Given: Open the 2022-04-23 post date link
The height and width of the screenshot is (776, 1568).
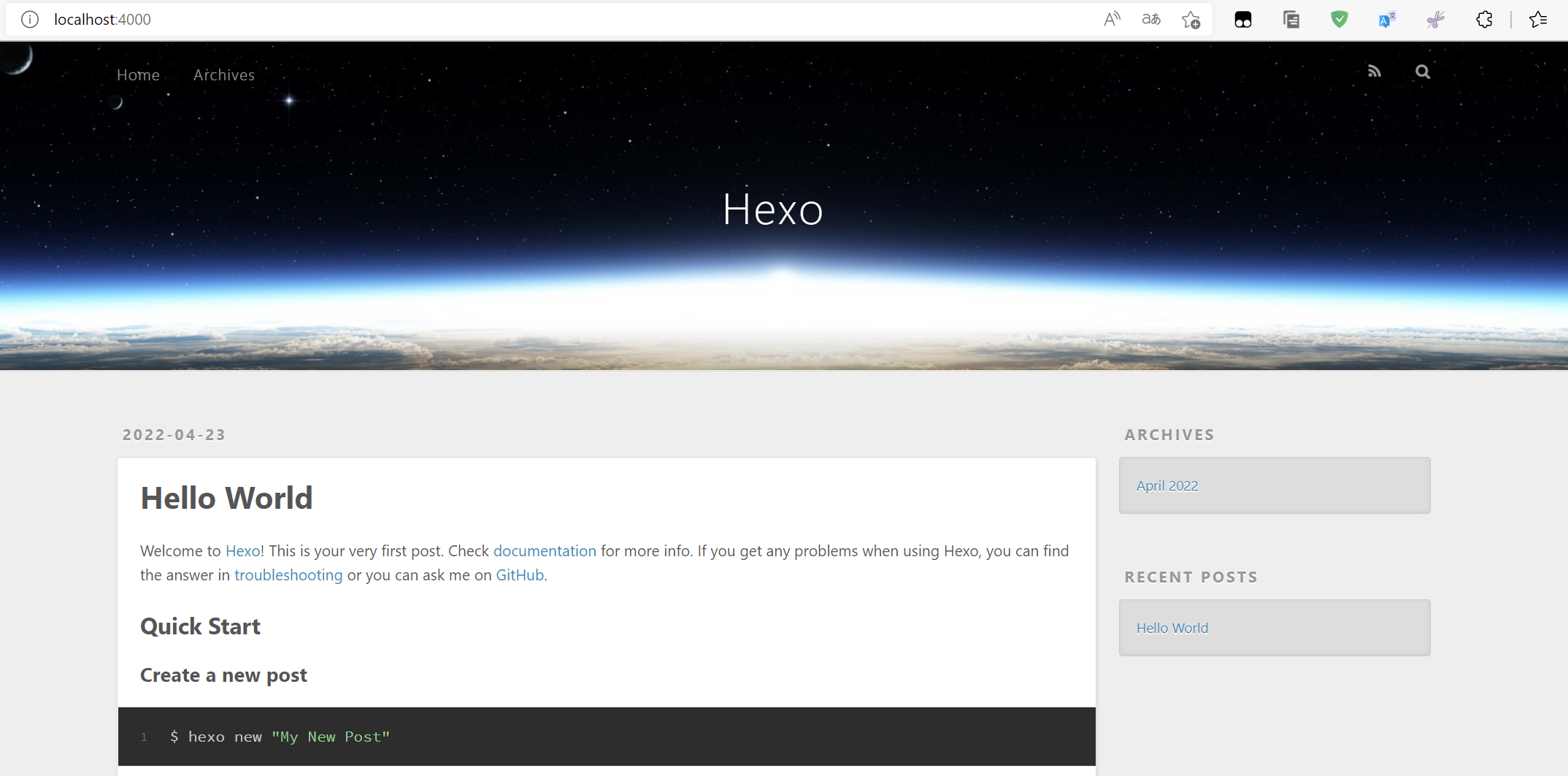Looking at the screenshot, I should coord(174,434).
